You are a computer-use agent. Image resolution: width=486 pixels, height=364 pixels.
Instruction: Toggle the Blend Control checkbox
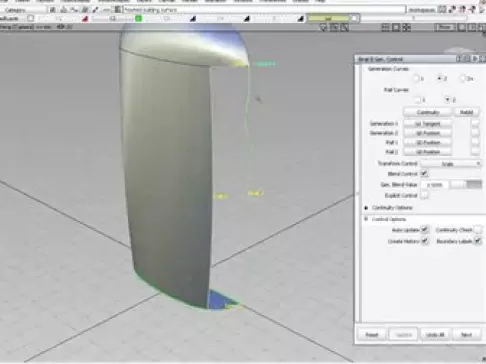(424, 174)
